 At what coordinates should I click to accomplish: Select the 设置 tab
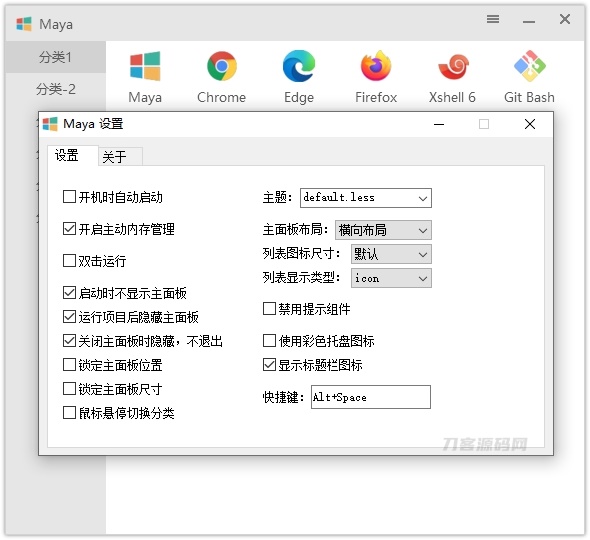[73, 155]
